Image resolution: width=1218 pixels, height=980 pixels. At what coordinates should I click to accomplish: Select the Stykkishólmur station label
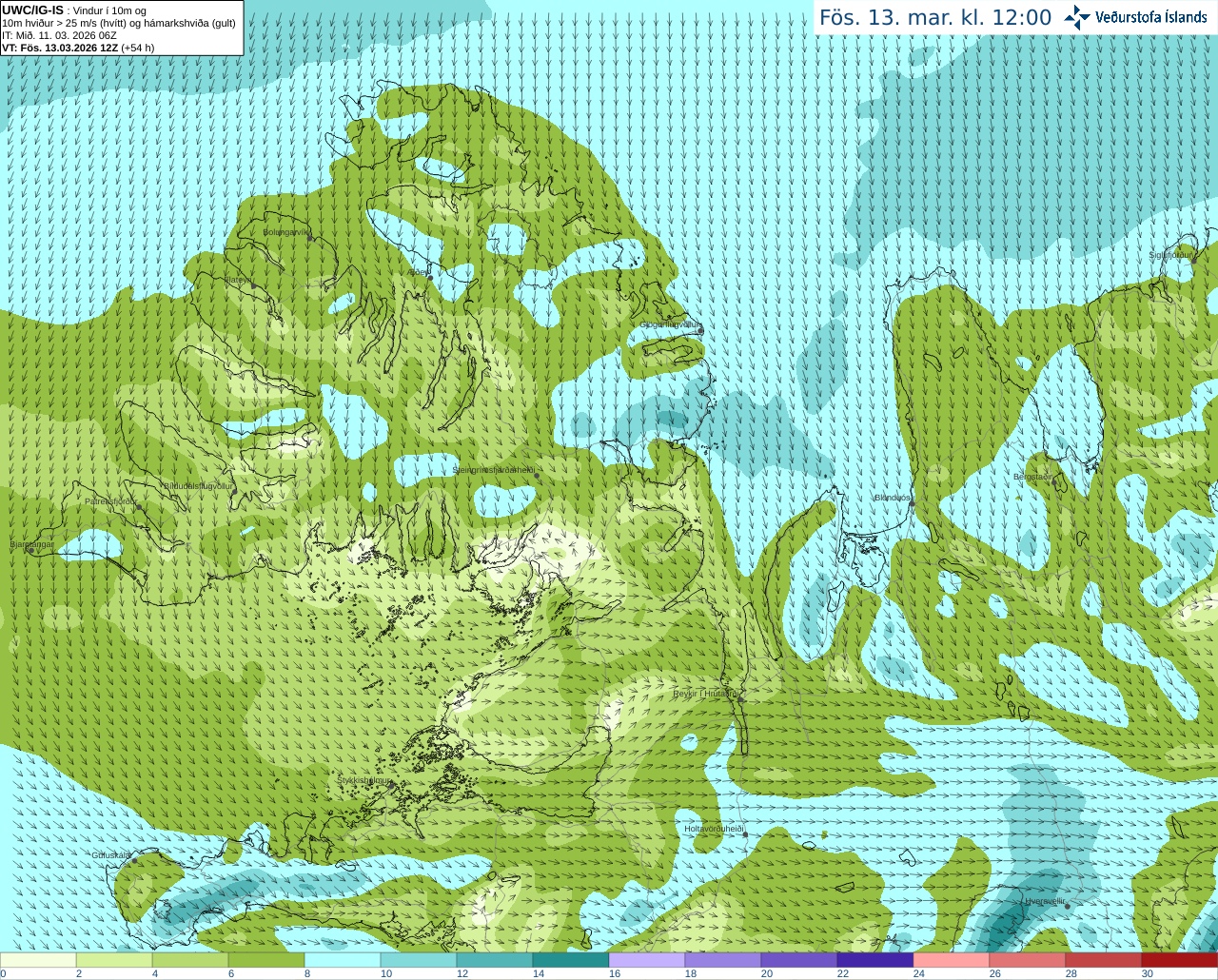click(x=363, y=780)
